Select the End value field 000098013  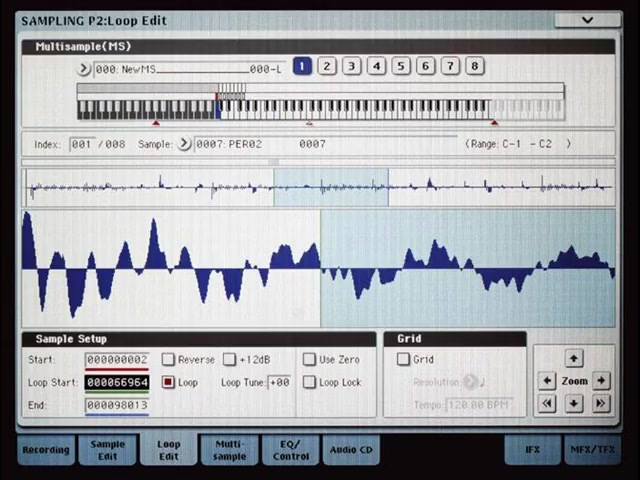click(x=117, y=405)
